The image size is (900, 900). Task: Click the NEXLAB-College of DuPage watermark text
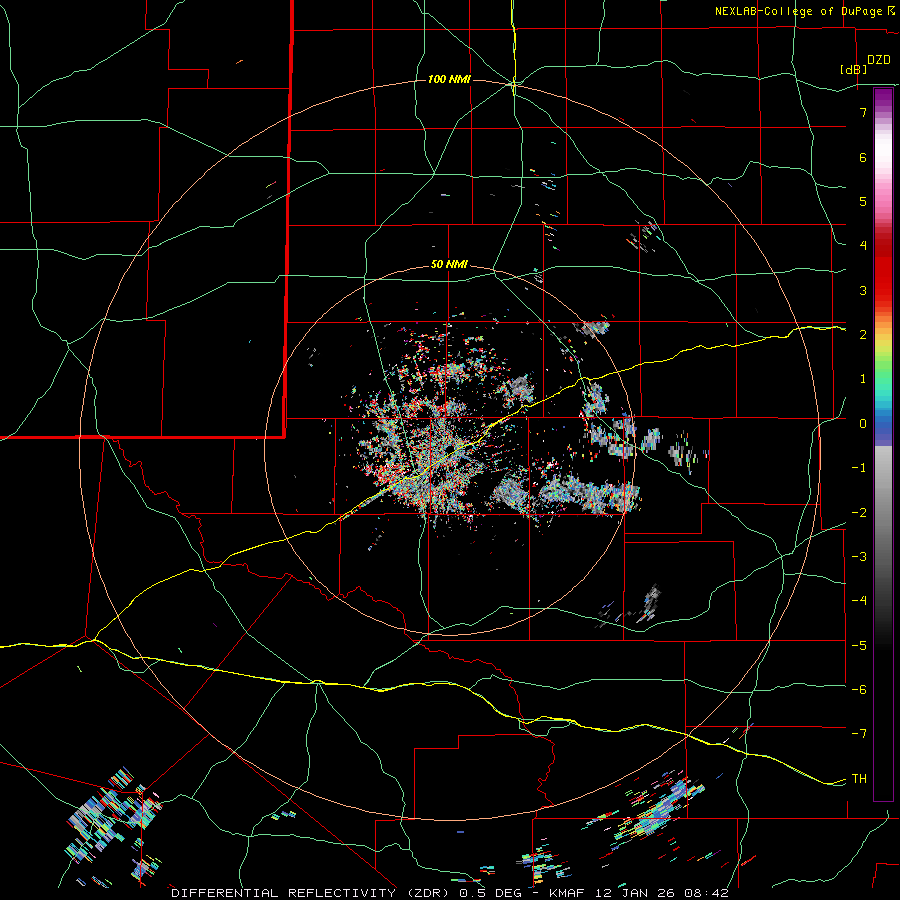pyautogui.click(x=798, y=11)
